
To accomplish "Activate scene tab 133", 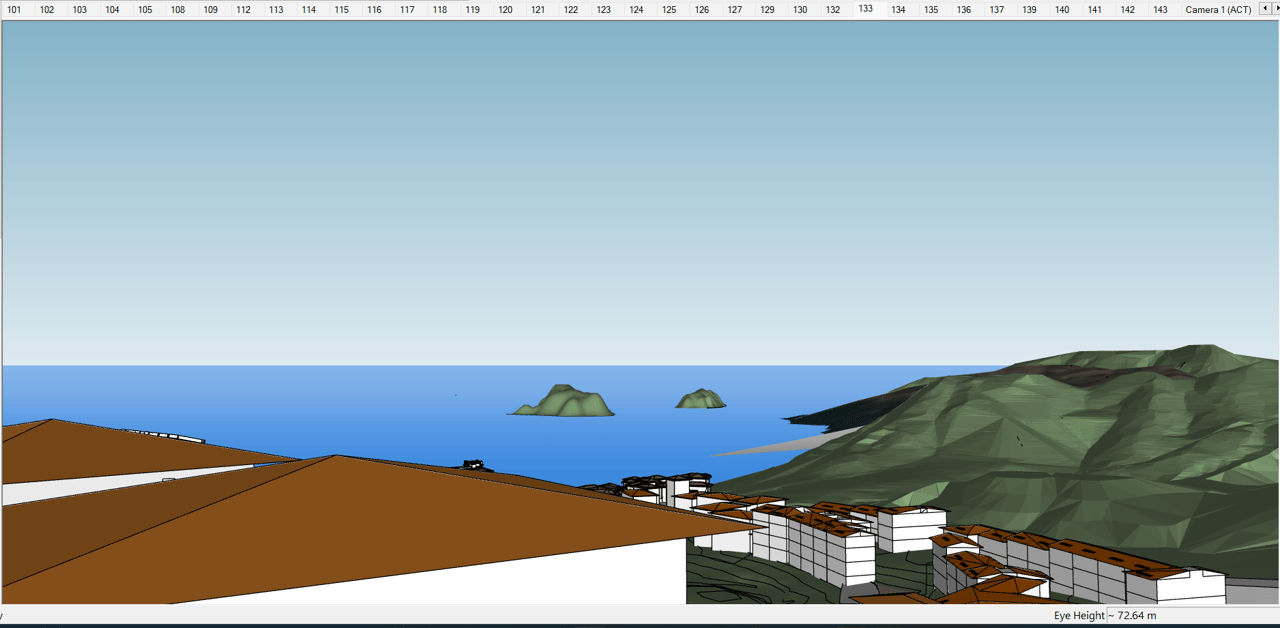I will point(865,9).
